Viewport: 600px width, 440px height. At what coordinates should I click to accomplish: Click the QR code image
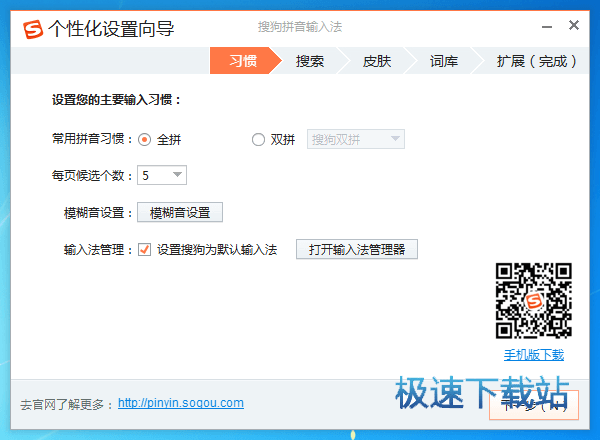pos(533,301)
